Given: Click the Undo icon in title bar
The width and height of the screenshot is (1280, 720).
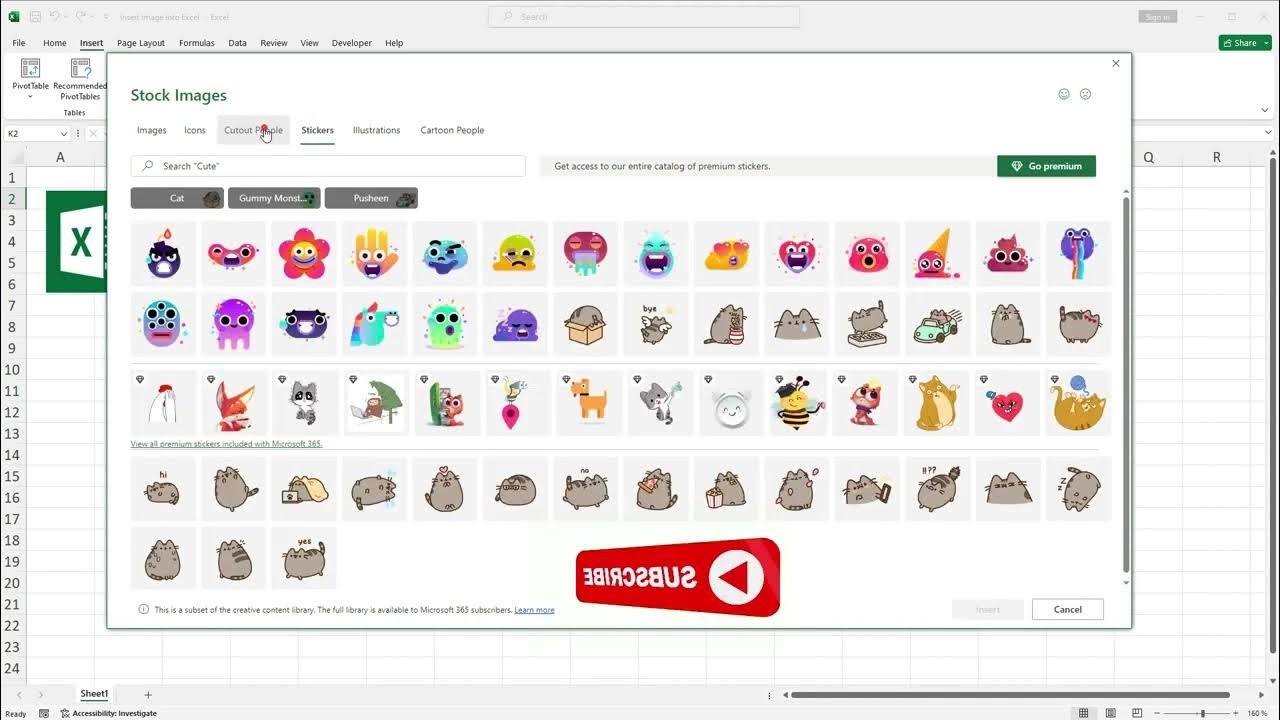Looking at the screenshot, I should tap(54, 17).
